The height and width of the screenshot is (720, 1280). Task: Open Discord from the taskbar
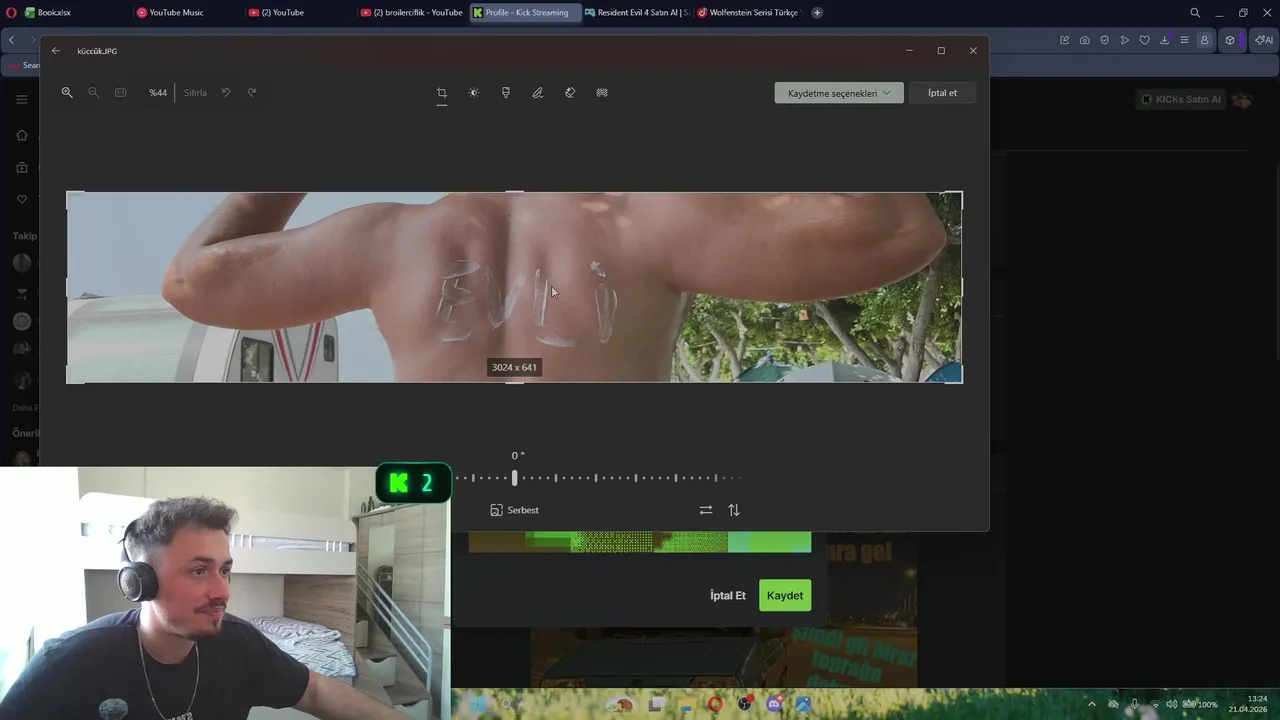[774, 704]
